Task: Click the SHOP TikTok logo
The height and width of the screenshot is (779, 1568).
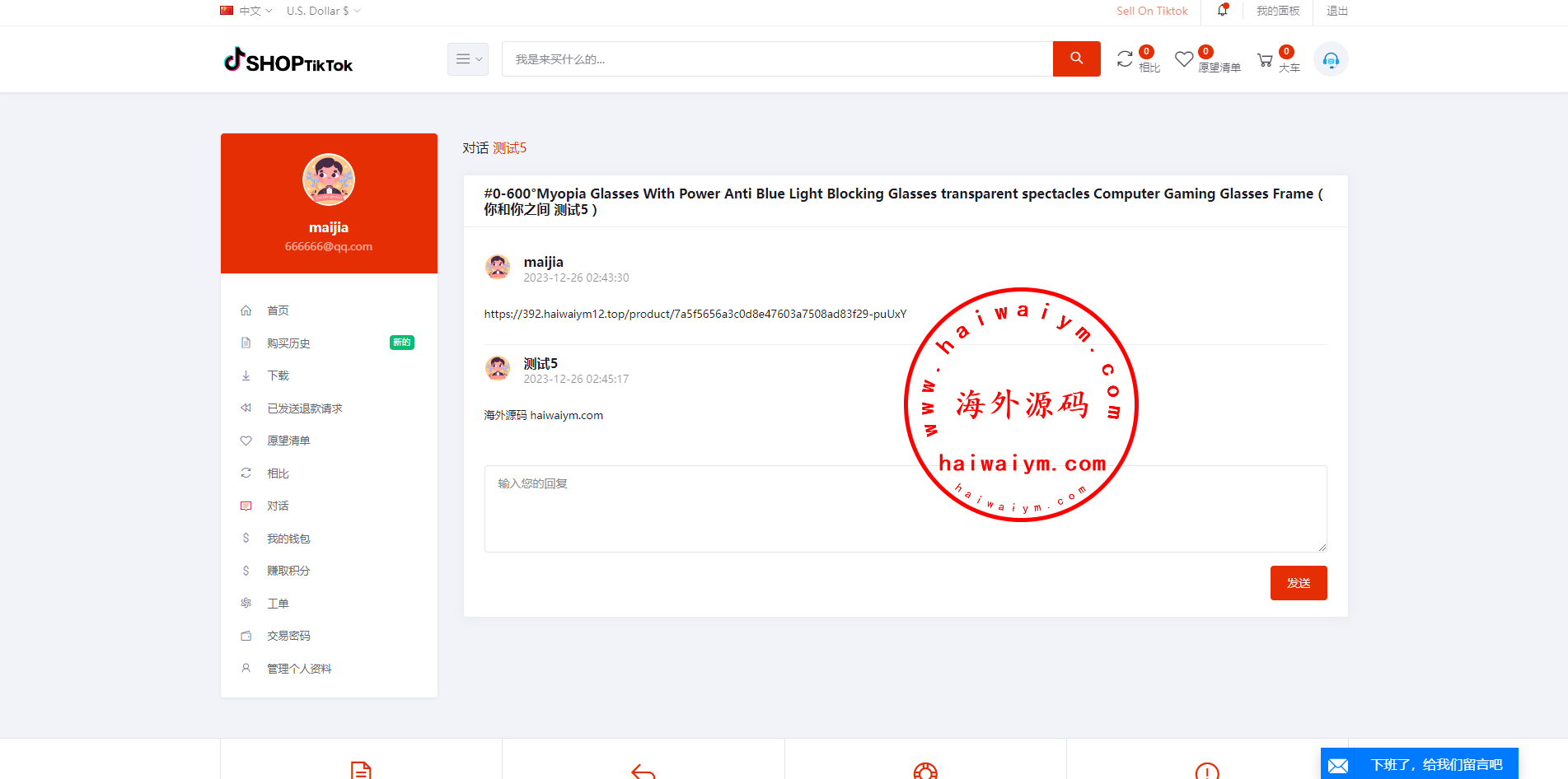Action: coord(288,60)
